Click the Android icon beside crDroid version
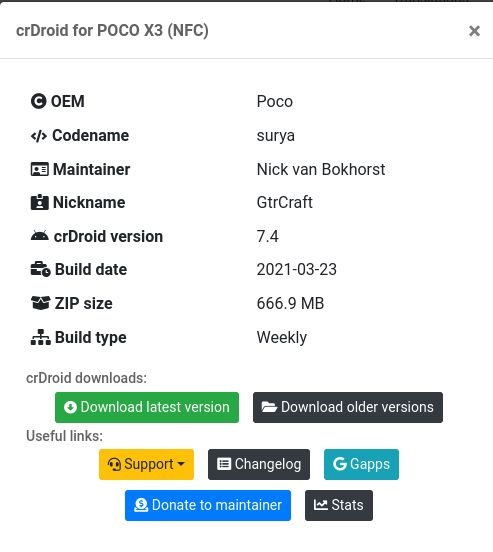The width and height of the screenshot is (493, 552). 39,236
